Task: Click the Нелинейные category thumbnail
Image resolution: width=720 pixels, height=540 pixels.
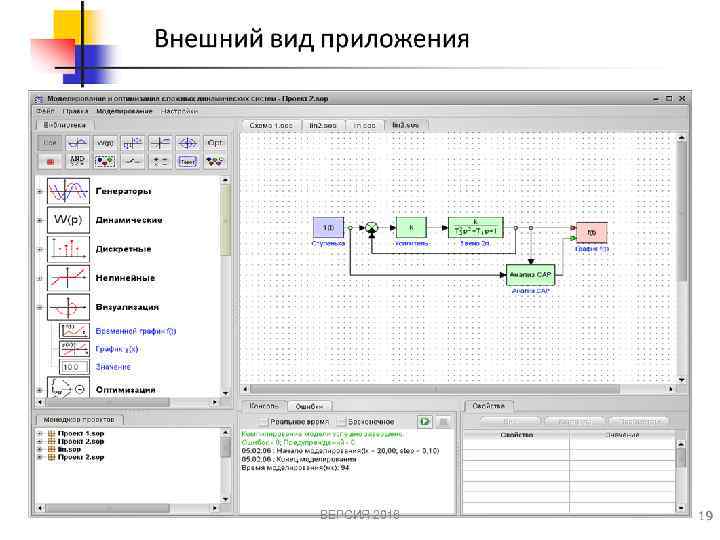Action: point(68,278)
